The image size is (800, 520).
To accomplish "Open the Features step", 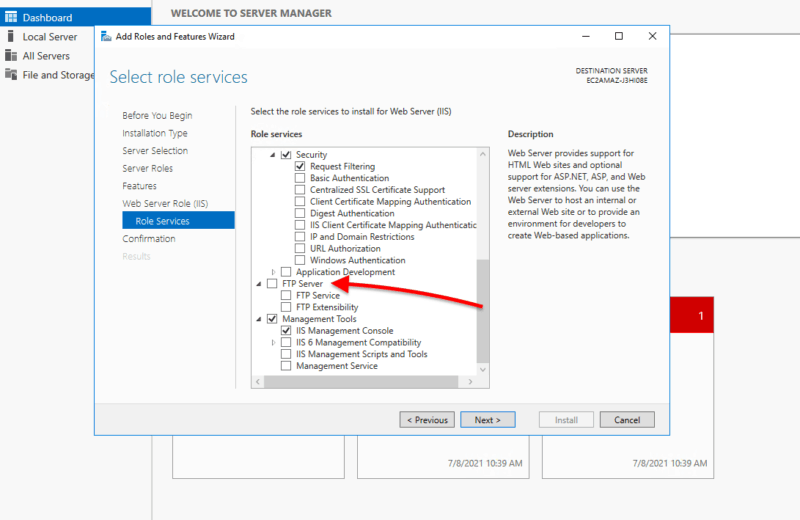I will [x=139, y=186].
